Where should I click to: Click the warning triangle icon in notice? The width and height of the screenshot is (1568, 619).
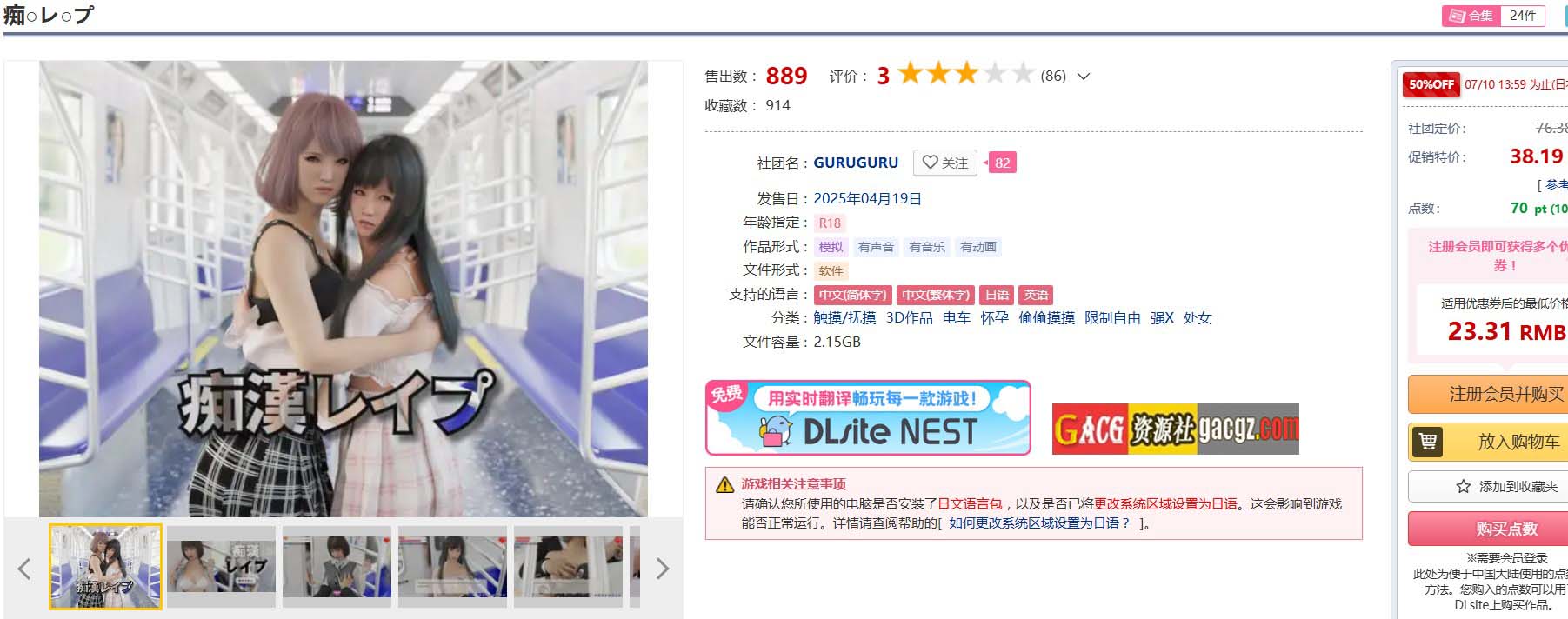[x=724, y=485]
